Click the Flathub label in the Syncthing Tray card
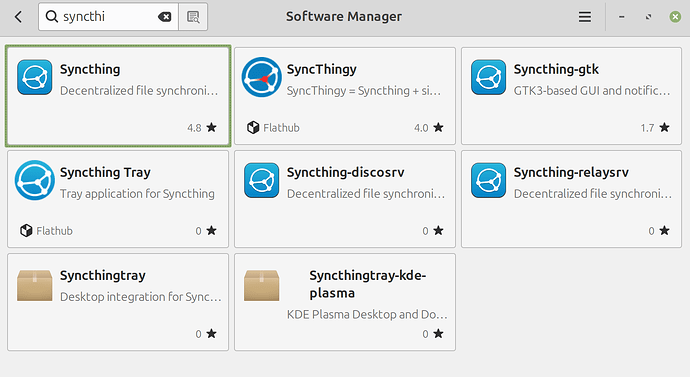Viewport: 690px width, 377px height. pyautogui.click(x=55, y=231)
